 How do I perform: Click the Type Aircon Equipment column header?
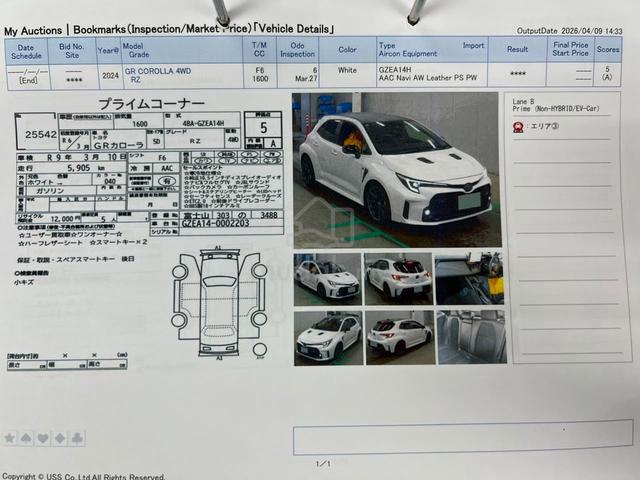point(432,49)
